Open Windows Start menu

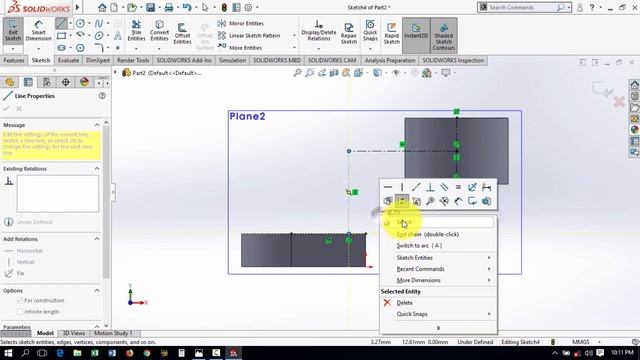(x=8, y=353)
